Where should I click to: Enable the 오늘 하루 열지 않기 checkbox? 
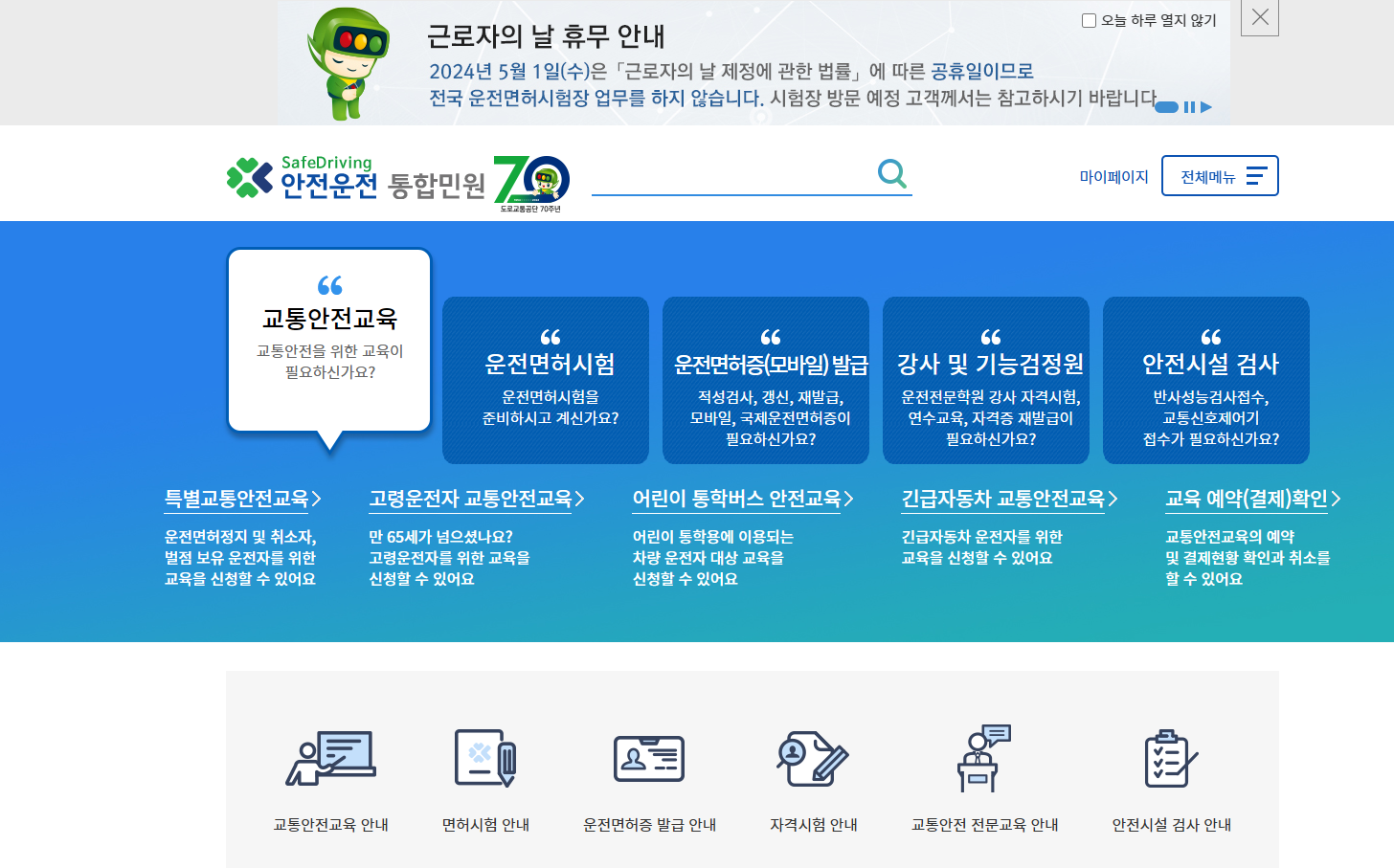point(1089,19)
